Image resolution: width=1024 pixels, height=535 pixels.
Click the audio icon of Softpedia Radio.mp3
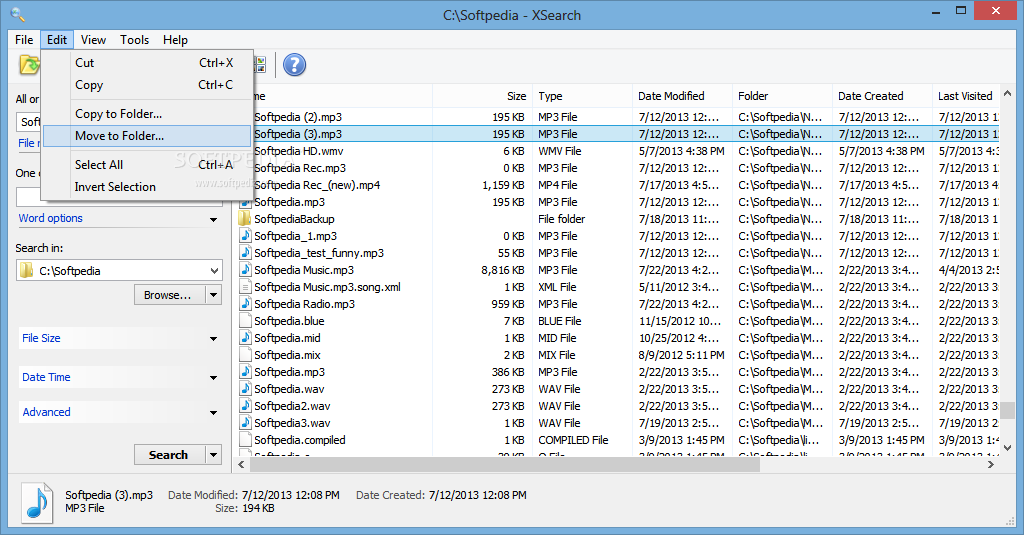coord(245,304)
